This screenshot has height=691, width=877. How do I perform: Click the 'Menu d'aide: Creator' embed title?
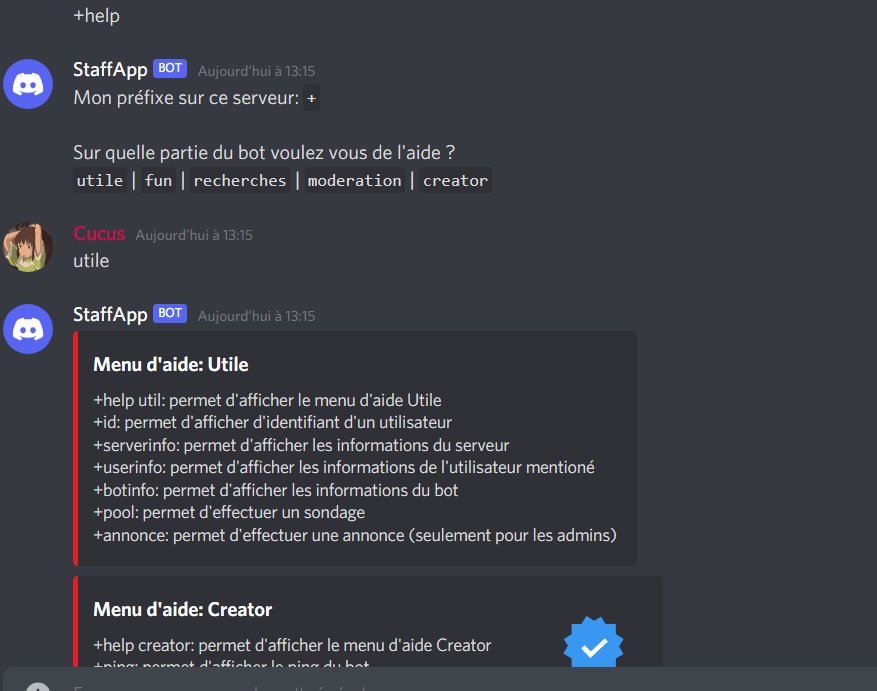[x=182, y=610]
